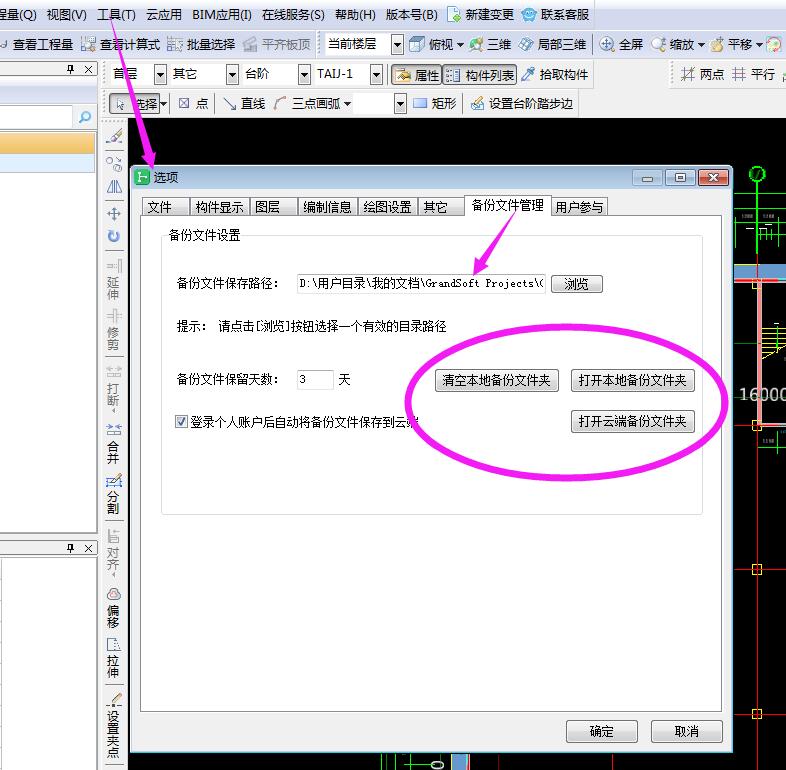
Task: Click the move arrows icon in sidebar
Action: [x=114, y=214]
